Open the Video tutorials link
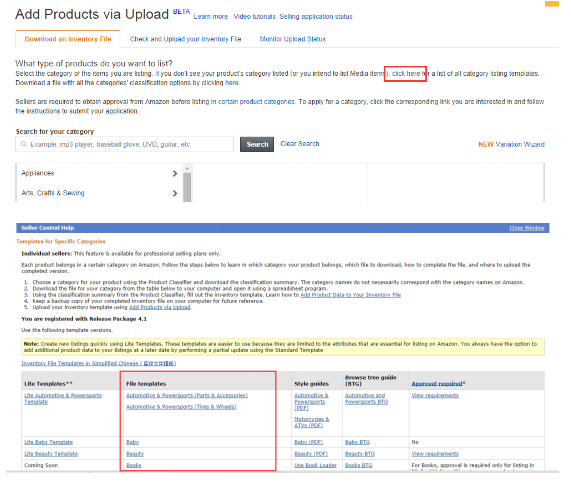The width and height of the screenshot is (571, 486). coord(254,17)
